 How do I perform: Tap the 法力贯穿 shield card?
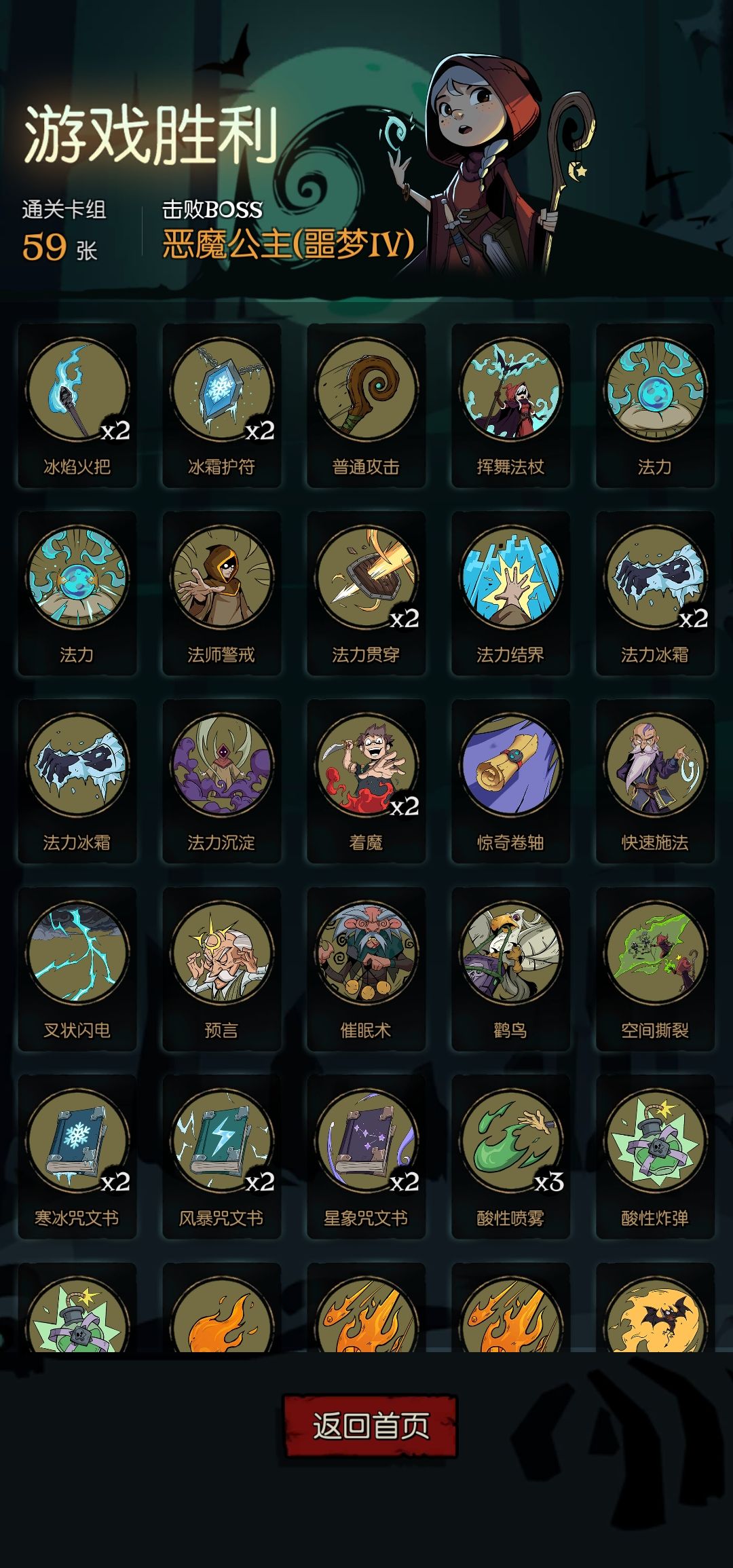point(366,593)
